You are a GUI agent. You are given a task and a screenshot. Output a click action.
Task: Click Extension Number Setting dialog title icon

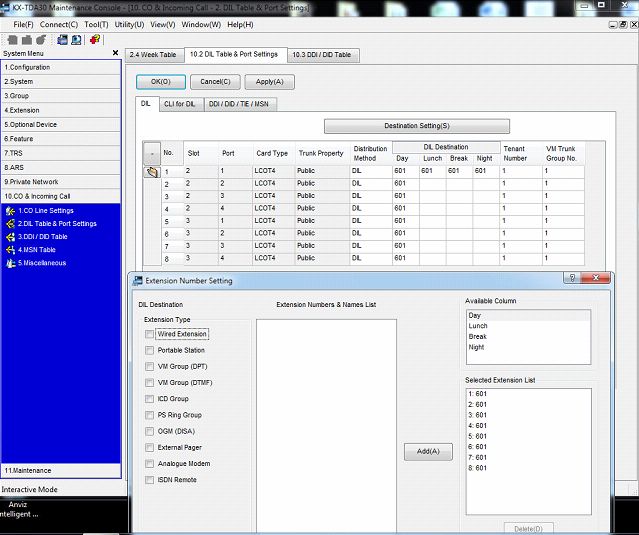pos(138,280)
